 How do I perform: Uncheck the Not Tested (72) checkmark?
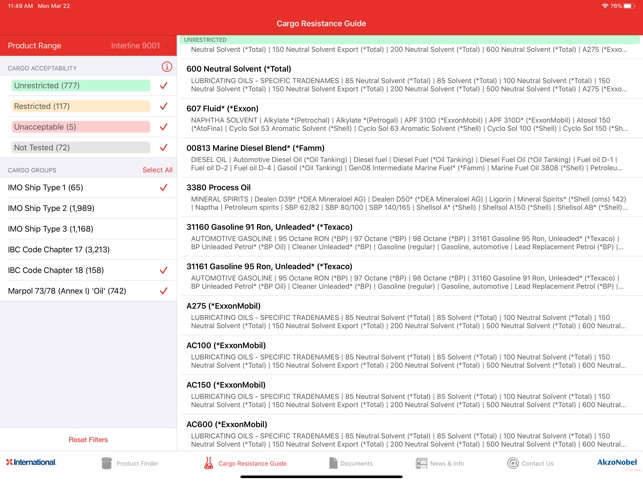(164, 147)
